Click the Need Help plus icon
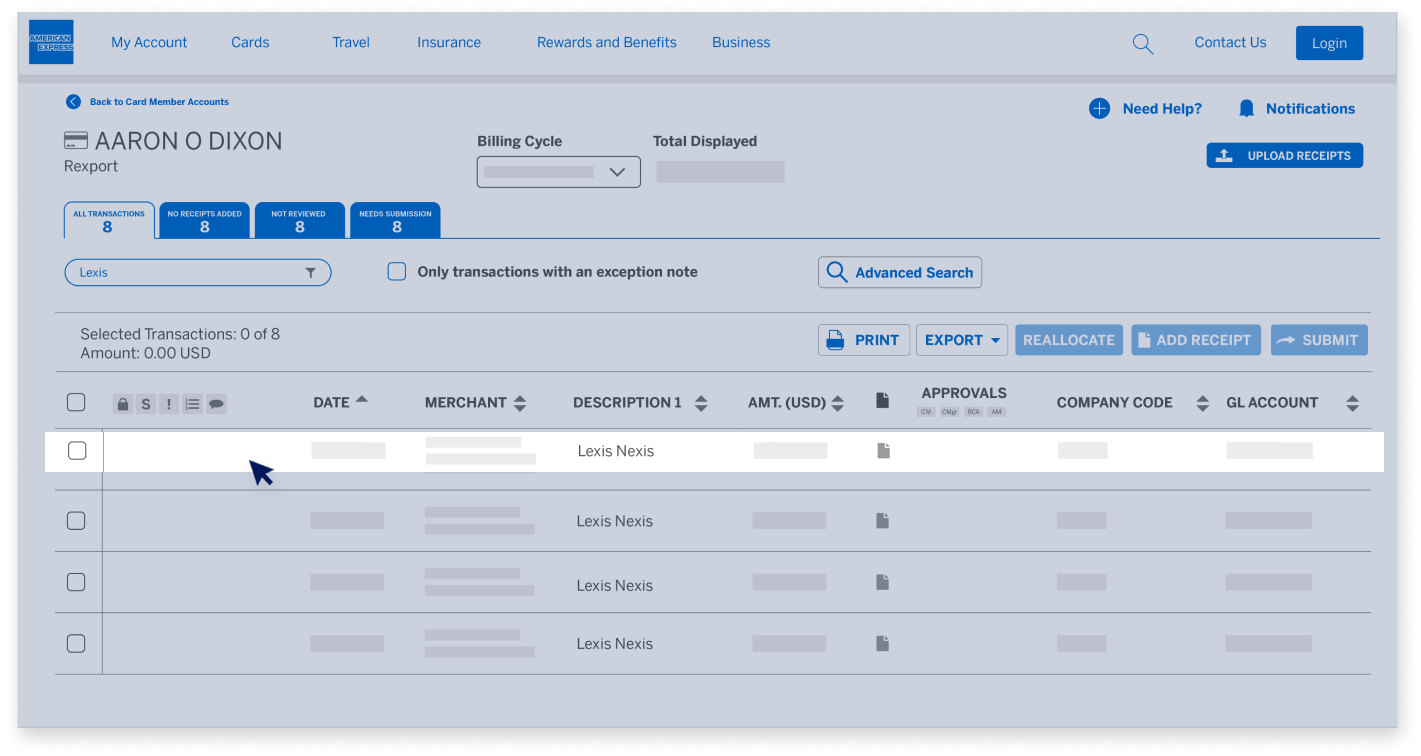1421x756 pixels. point(1100,108)
